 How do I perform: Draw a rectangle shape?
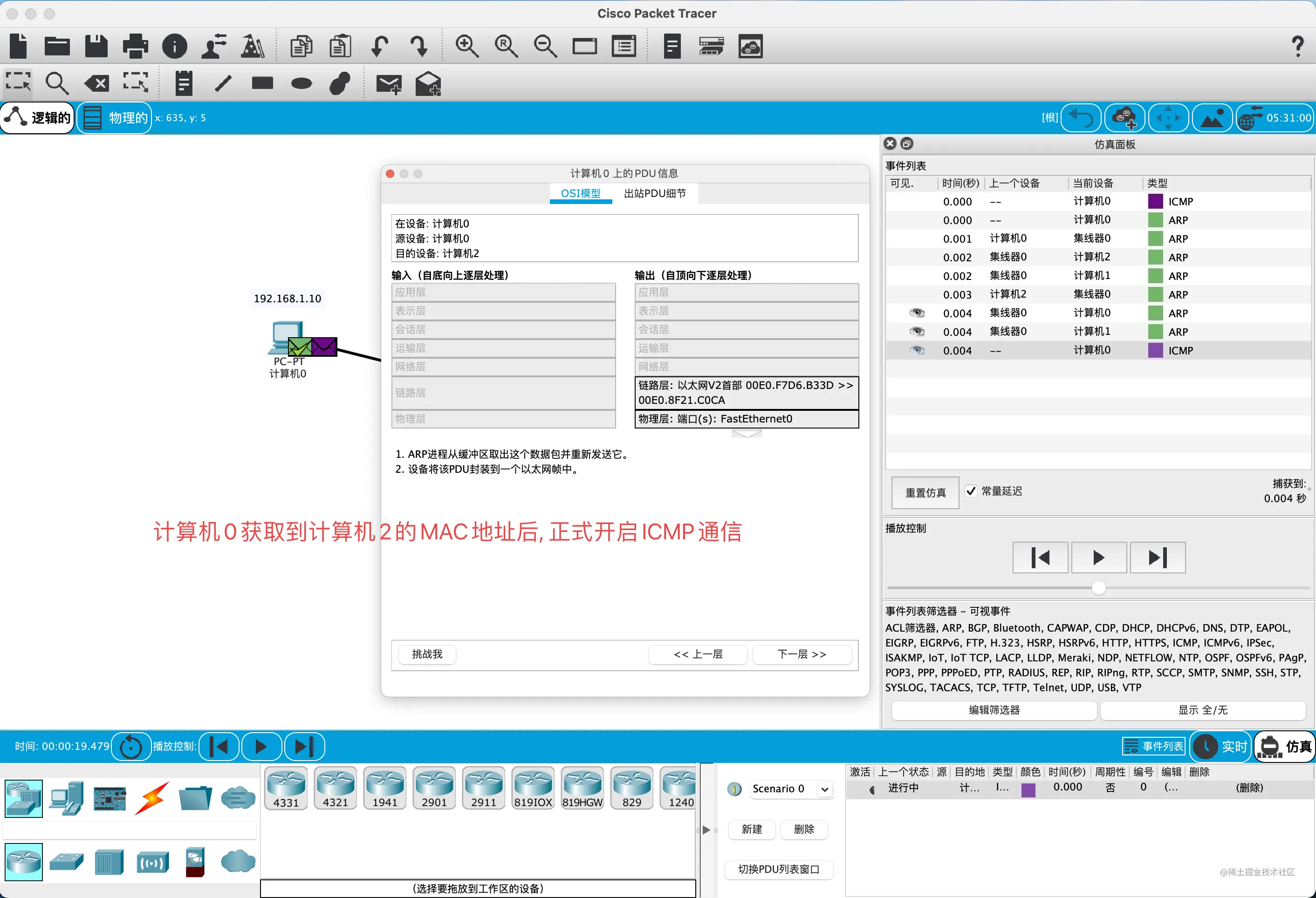coord(262,84)
